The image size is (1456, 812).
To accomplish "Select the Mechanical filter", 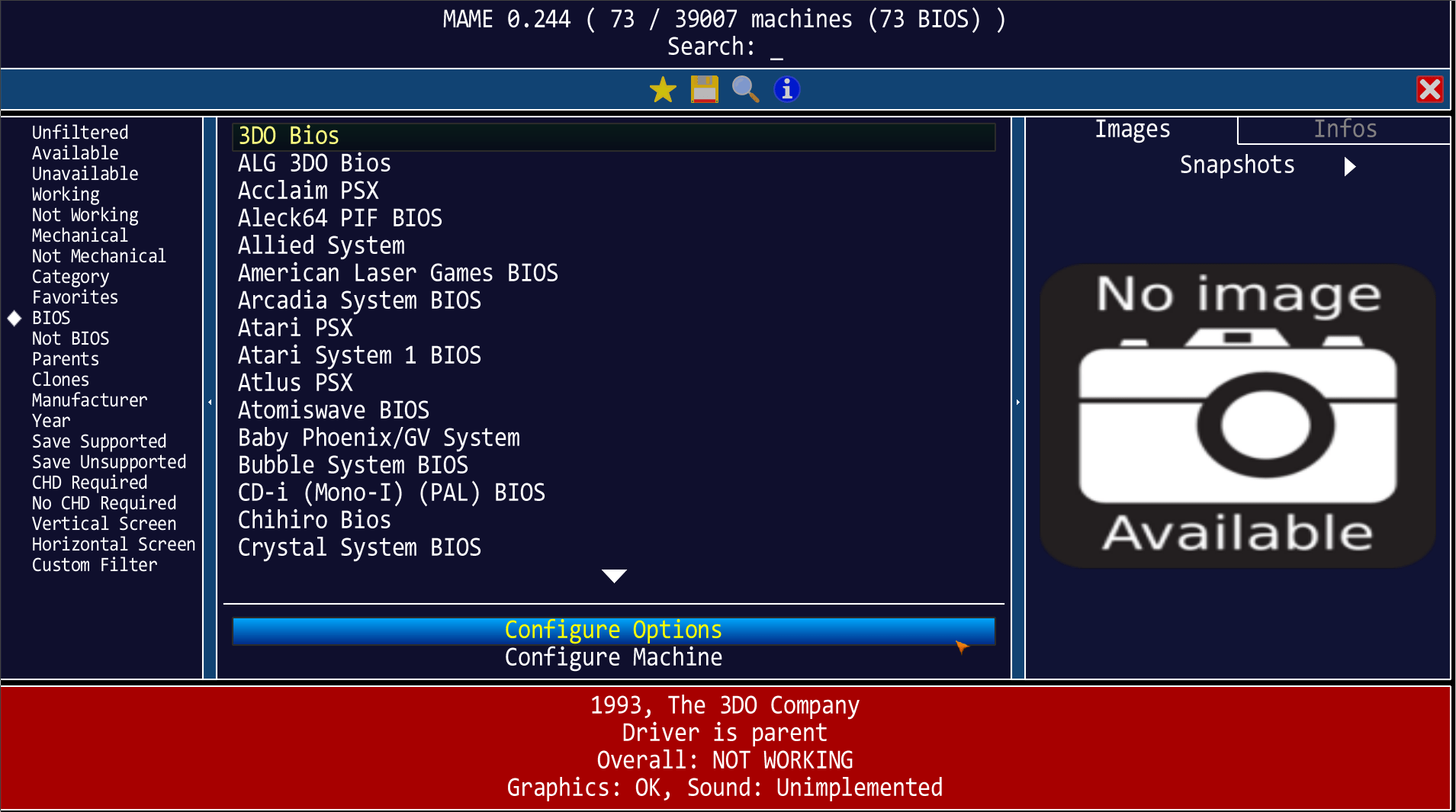I will point(79,236).
